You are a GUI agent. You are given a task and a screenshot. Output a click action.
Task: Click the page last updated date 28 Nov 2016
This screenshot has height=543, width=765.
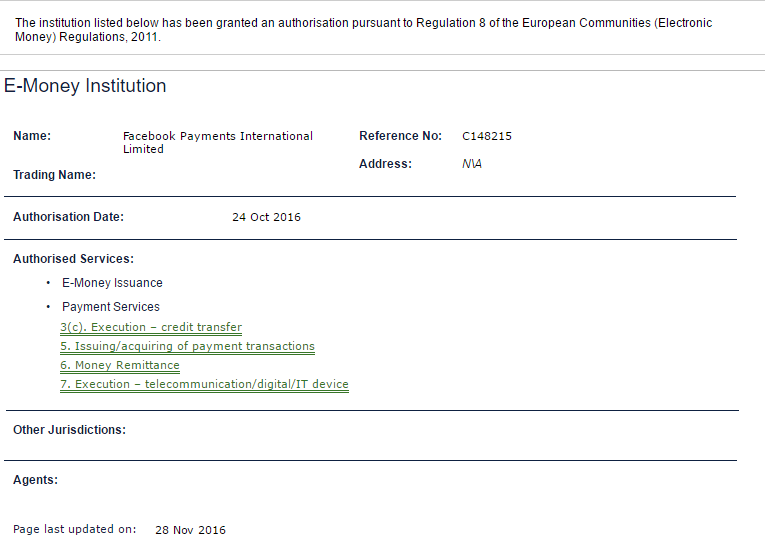coord(190,530)
